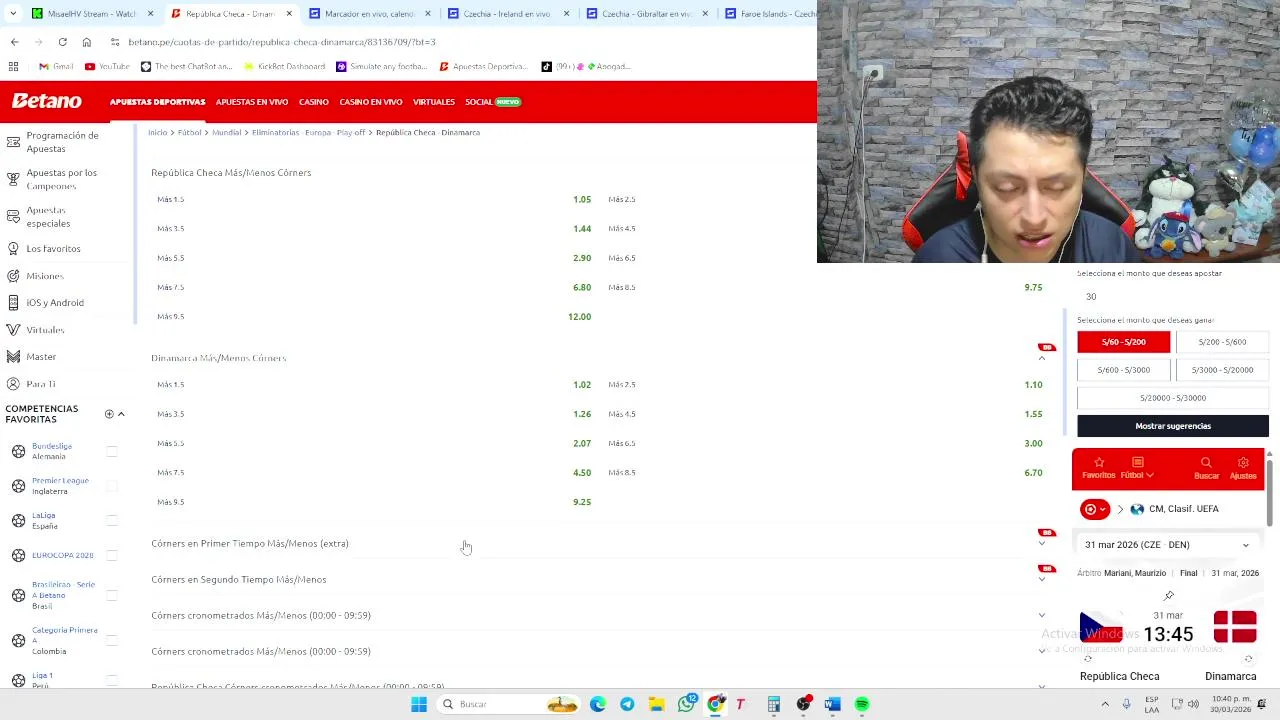Expand Córners en Segundo Tiempo Más/Menos
1280x720 pixels.
tap(1042, 579)
